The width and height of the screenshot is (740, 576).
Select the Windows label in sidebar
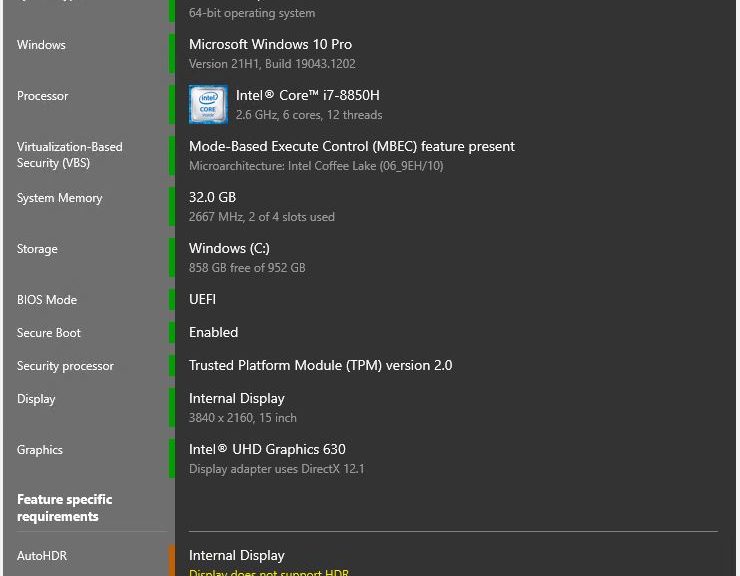click(41, 45)
